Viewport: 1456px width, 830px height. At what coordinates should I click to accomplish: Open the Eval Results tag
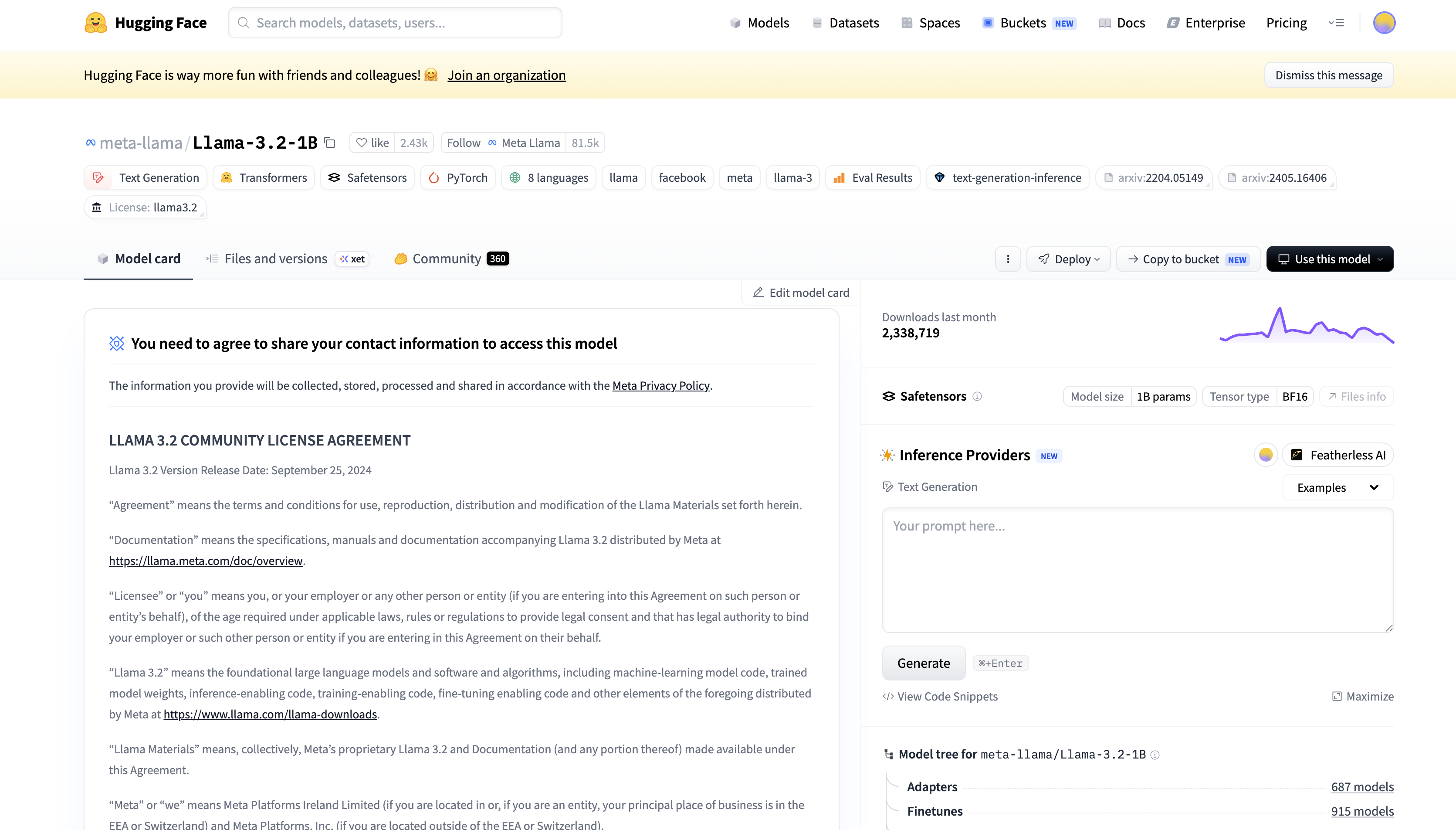(x=873, y=178)
